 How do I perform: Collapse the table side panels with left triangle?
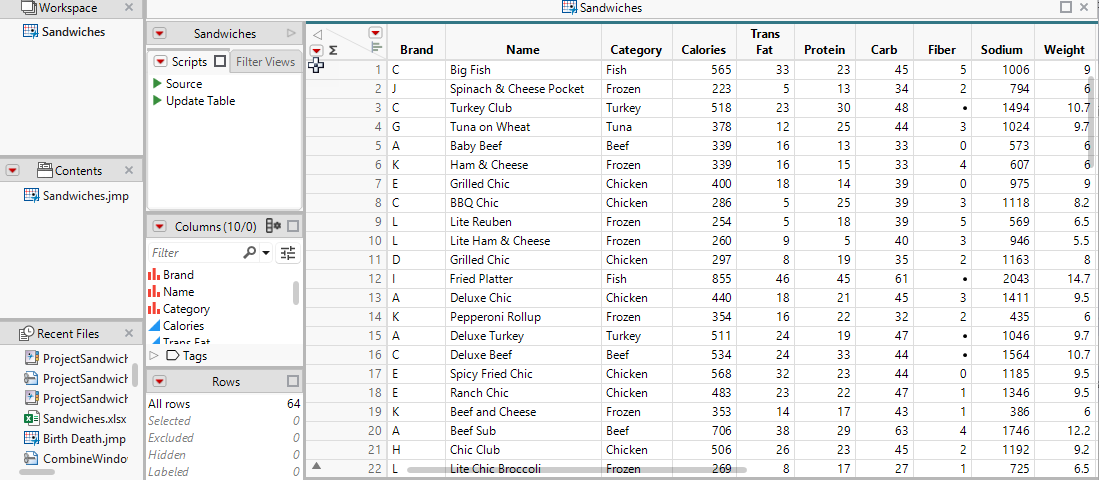[x=318, y=34]
